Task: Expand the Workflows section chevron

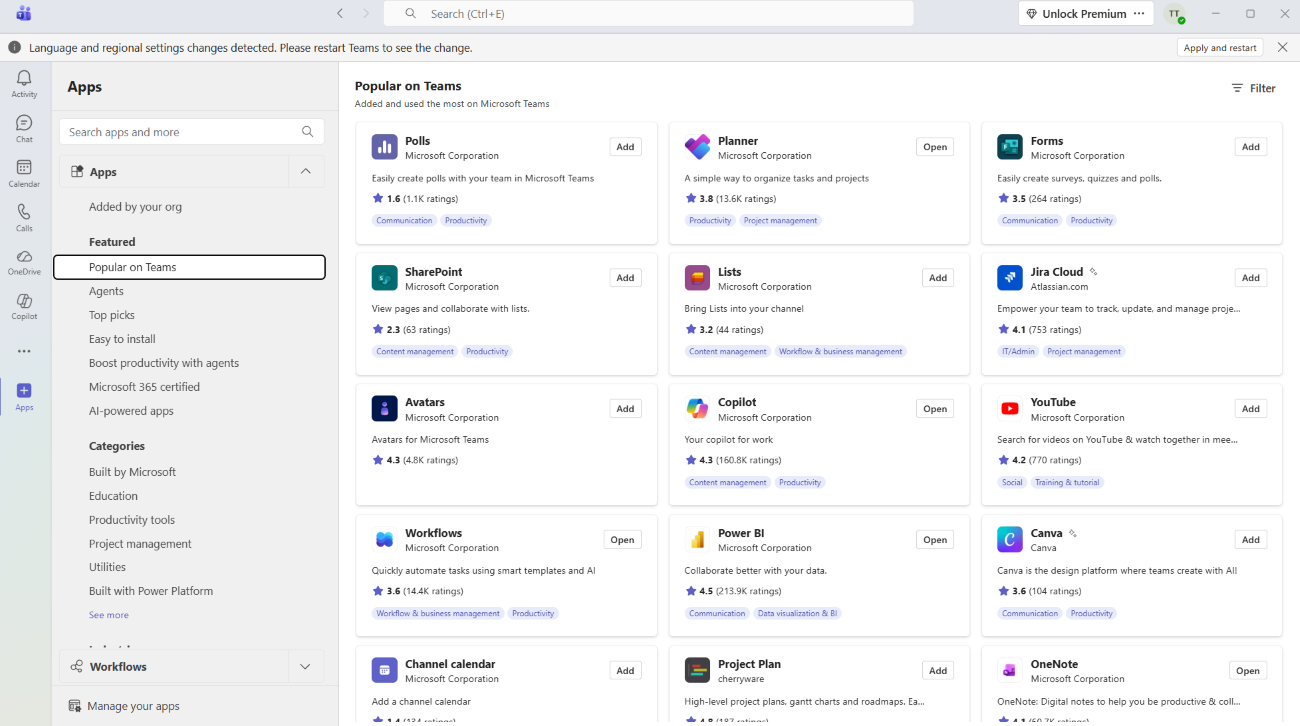Action: [x=305, y=666]
